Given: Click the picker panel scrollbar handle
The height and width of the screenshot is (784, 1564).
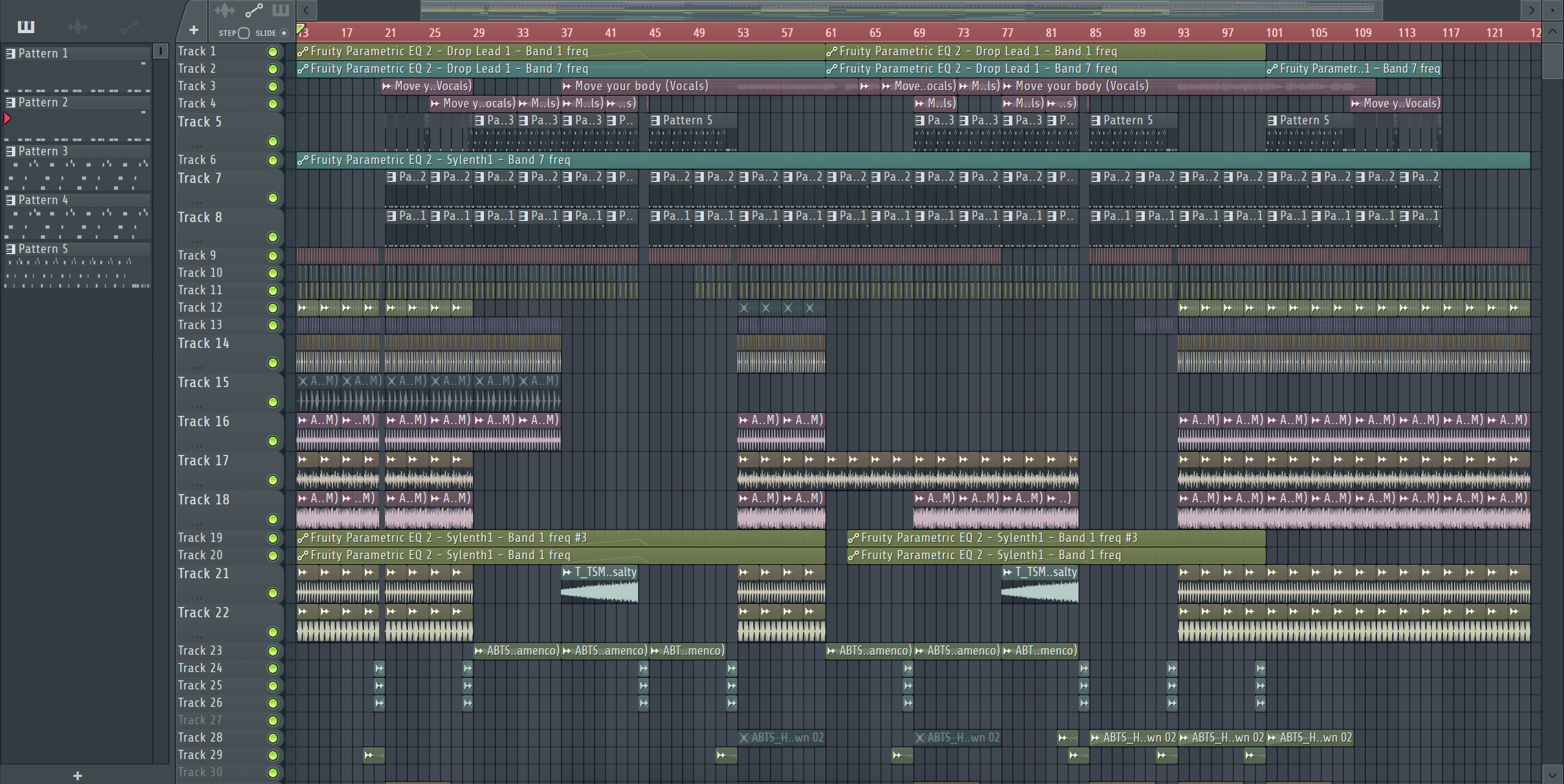Looking at the screenshot, I should click(x=160, y=52).
